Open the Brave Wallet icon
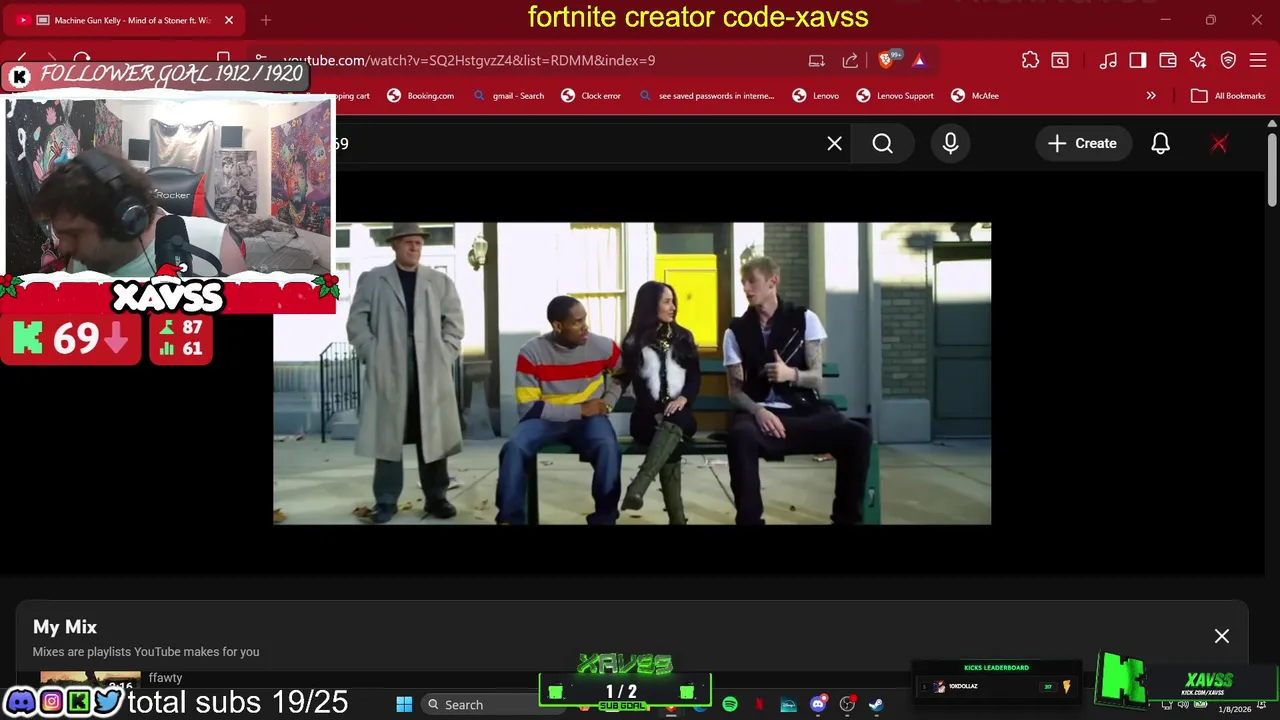The image size is (1280, 720). coord(1168,60)
